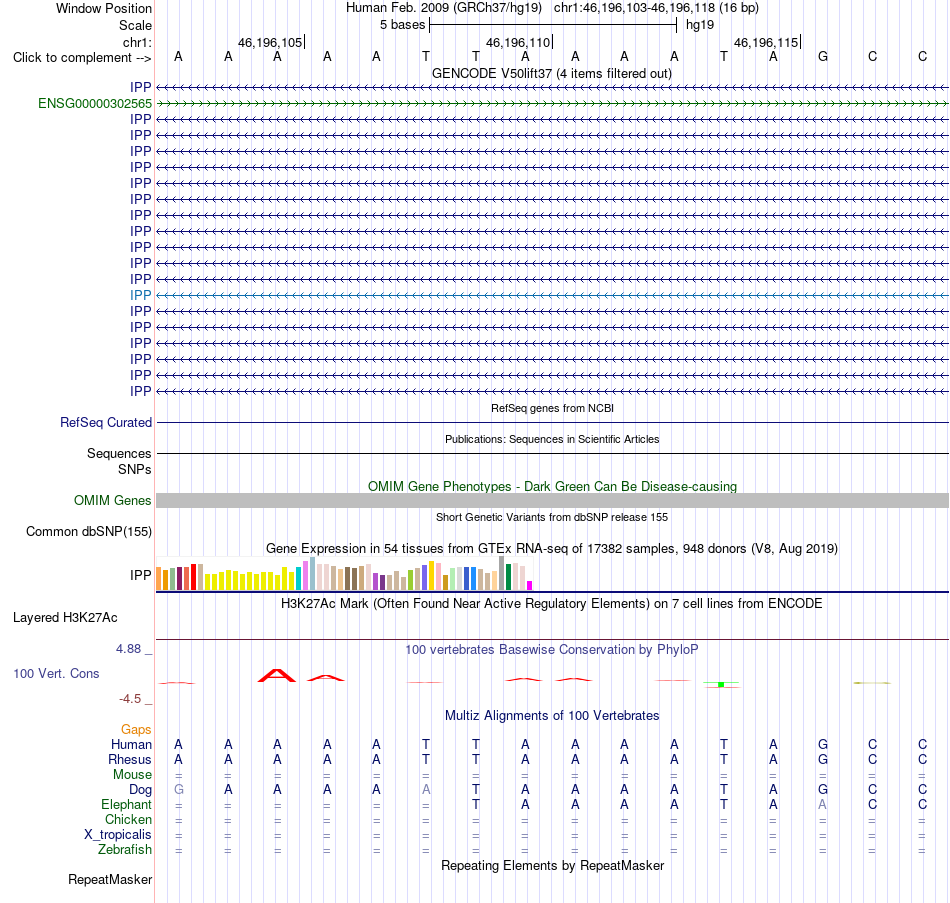The height and width of the screenshot is (903, 950).
Task: Click the RefSeq Curated item line
Action: (x=553, y=422)
